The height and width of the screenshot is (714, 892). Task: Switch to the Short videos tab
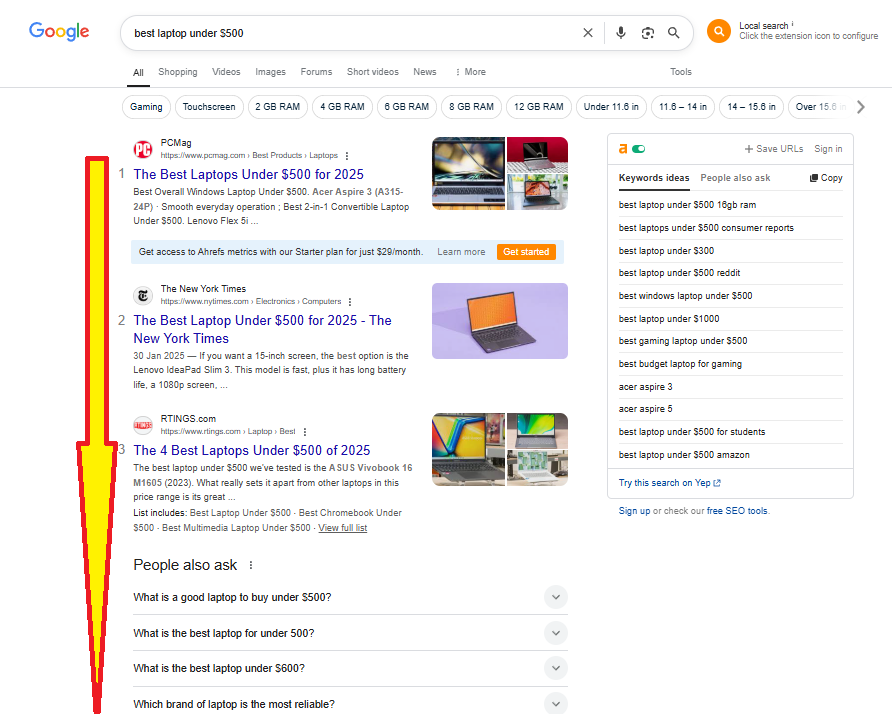click(x=373, y=72)
